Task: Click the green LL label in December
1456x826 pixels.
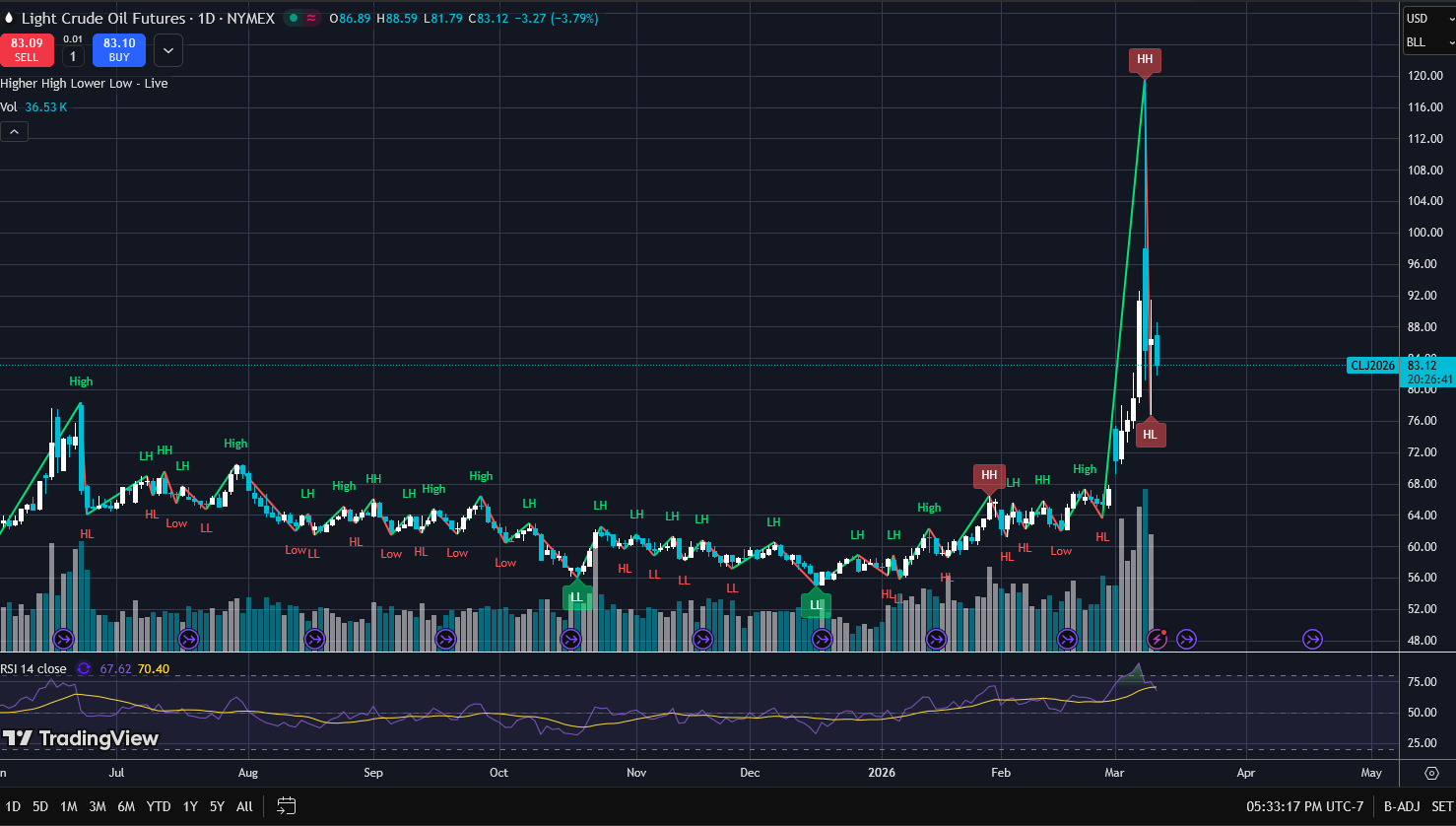Action: 816,605
